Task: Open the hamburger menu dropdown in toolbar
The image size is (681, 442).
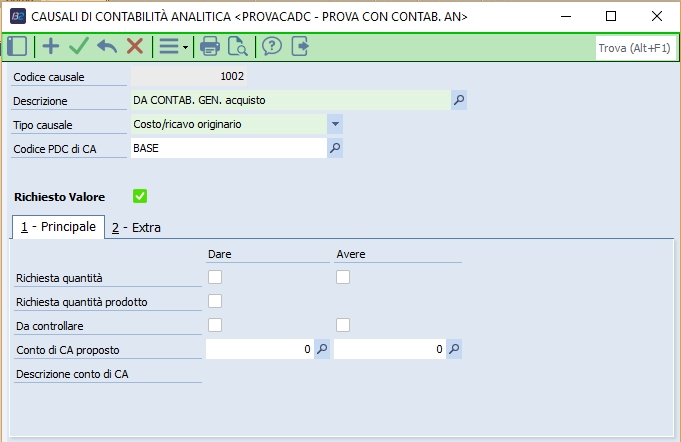Action: point(172,46)
